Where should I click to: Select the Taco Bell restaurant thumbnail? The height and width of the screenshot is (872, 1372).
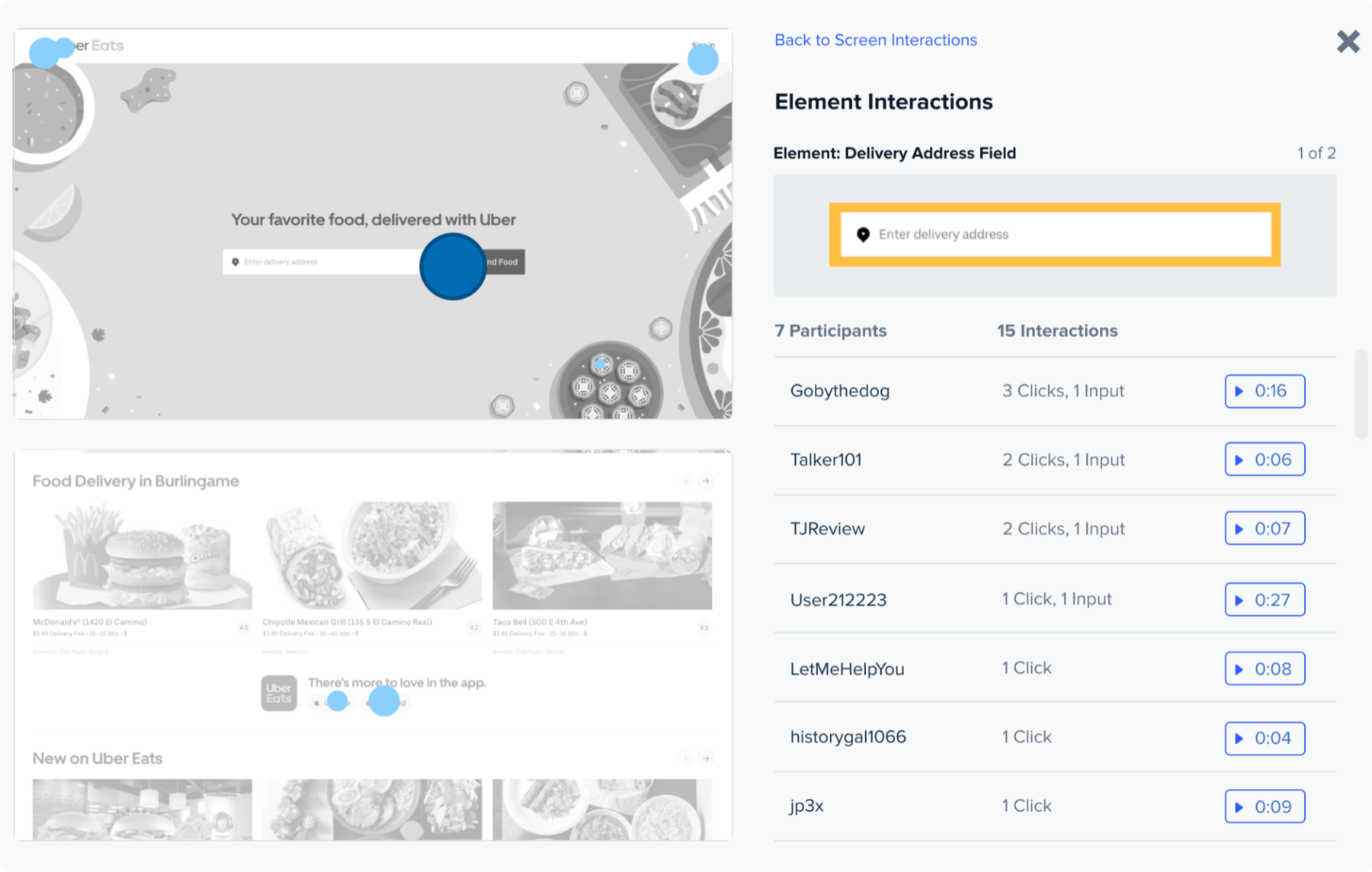pyautogui.click(x=602, y=555)
